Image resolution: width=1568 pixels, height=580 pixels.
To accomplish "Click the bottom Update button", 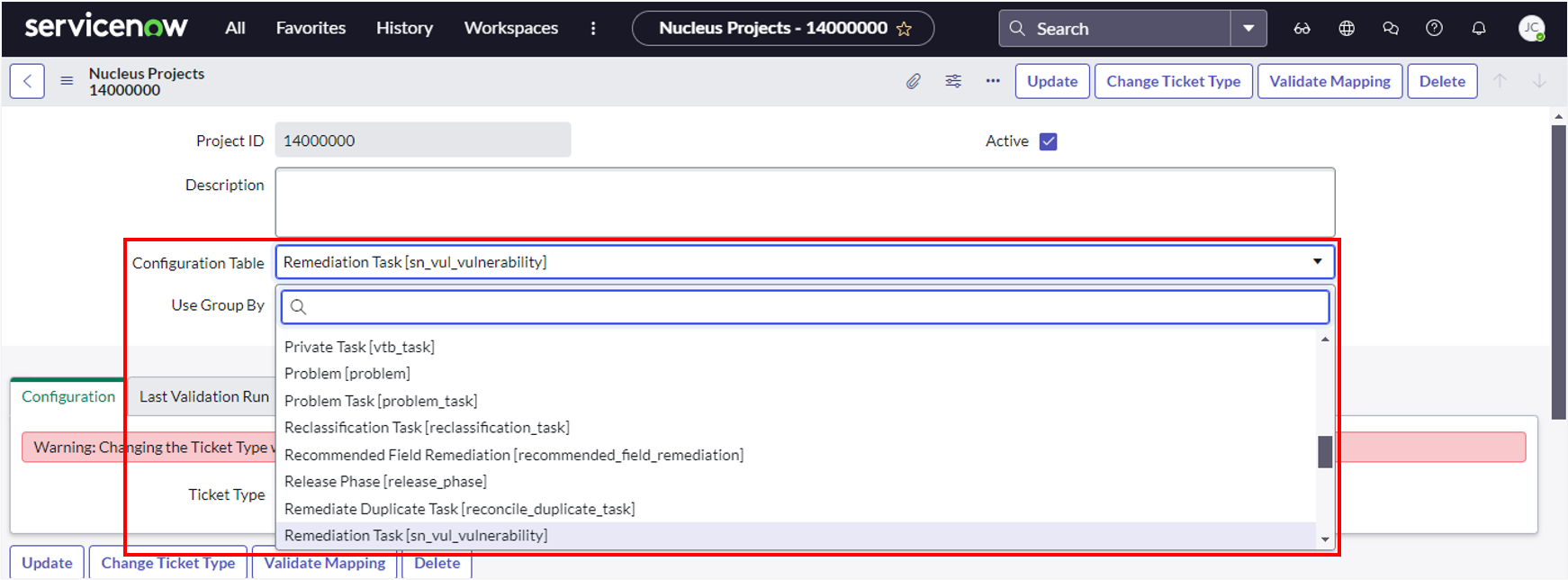I will click(47, 563).
